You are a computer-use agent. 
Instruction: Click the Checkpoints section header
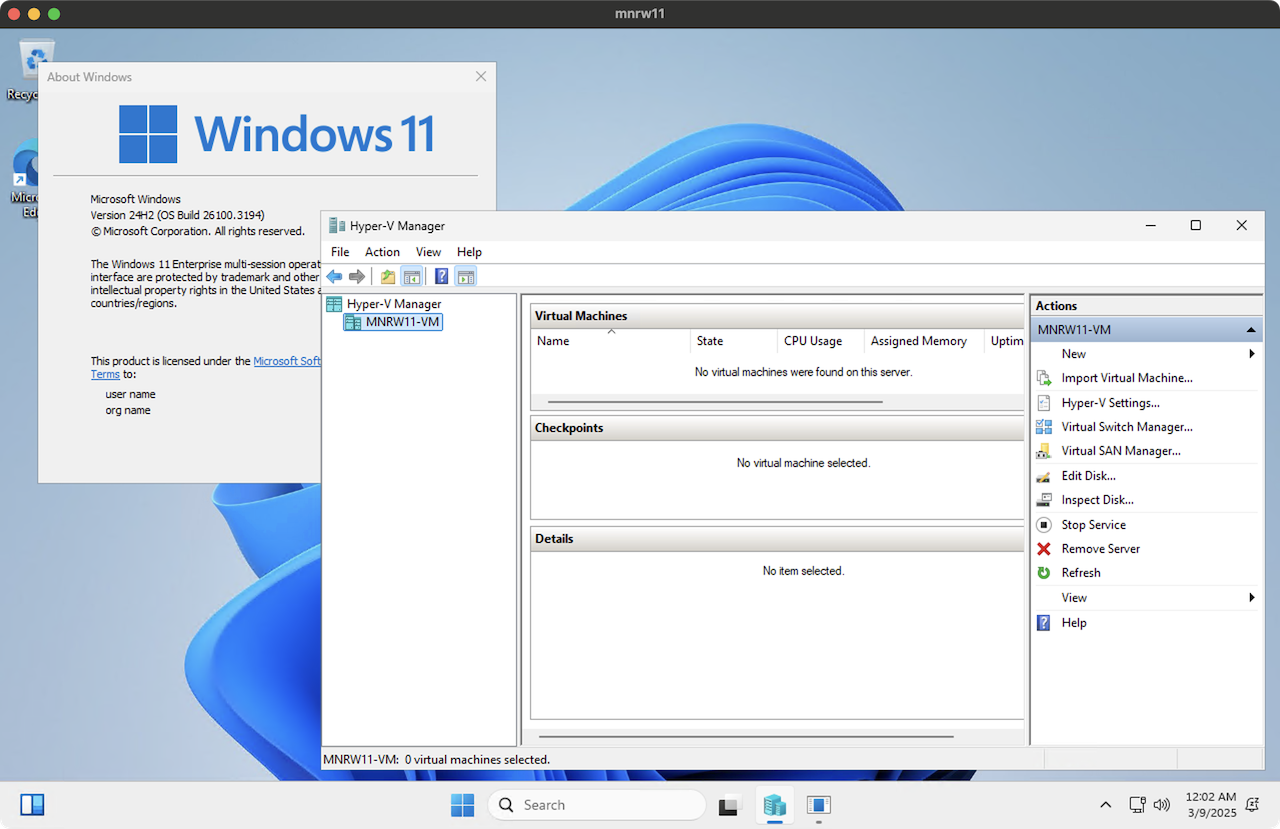pos(777,428)
